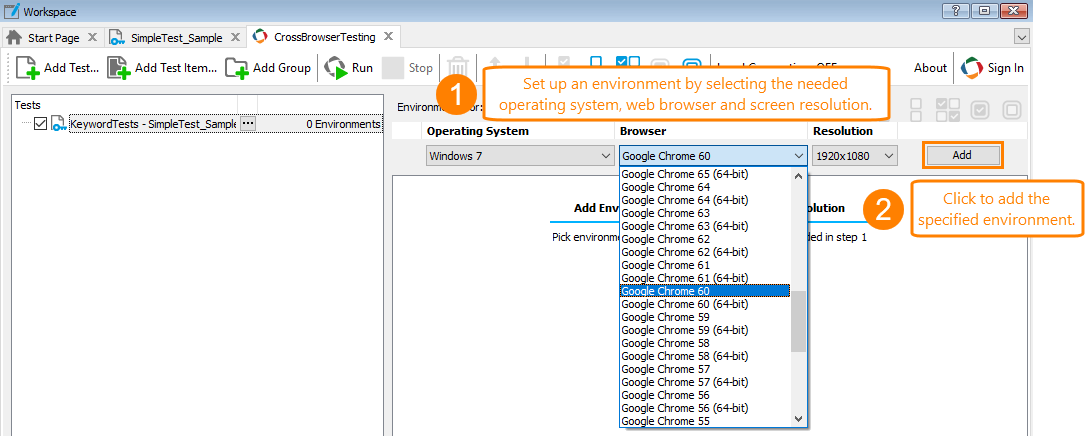1092x436 pixels.
Task: Click the trash can Delete icon
Action: click(x=458, y=68)
